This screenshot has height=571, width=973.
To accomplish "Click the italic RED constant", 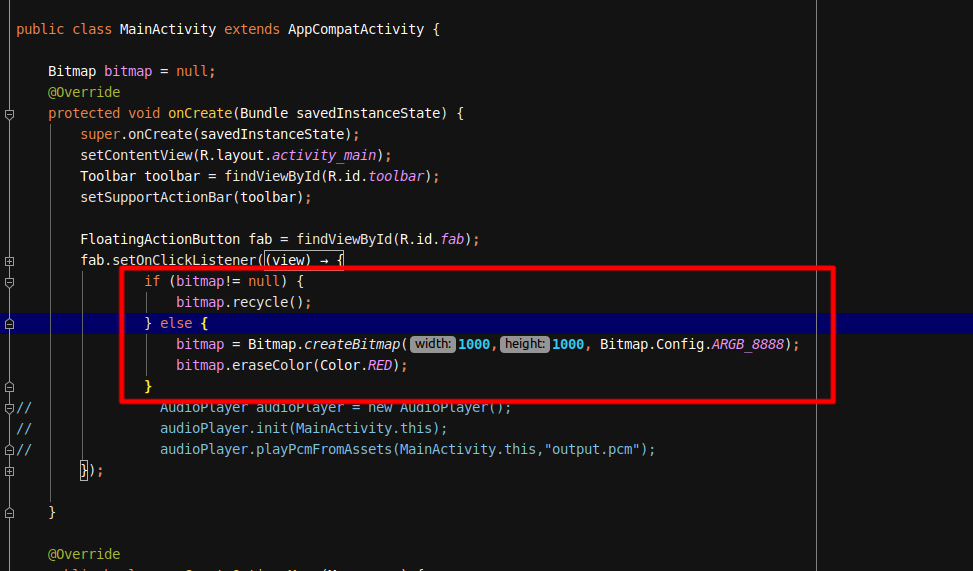I will pyautogui.click(x=380, y=366).
